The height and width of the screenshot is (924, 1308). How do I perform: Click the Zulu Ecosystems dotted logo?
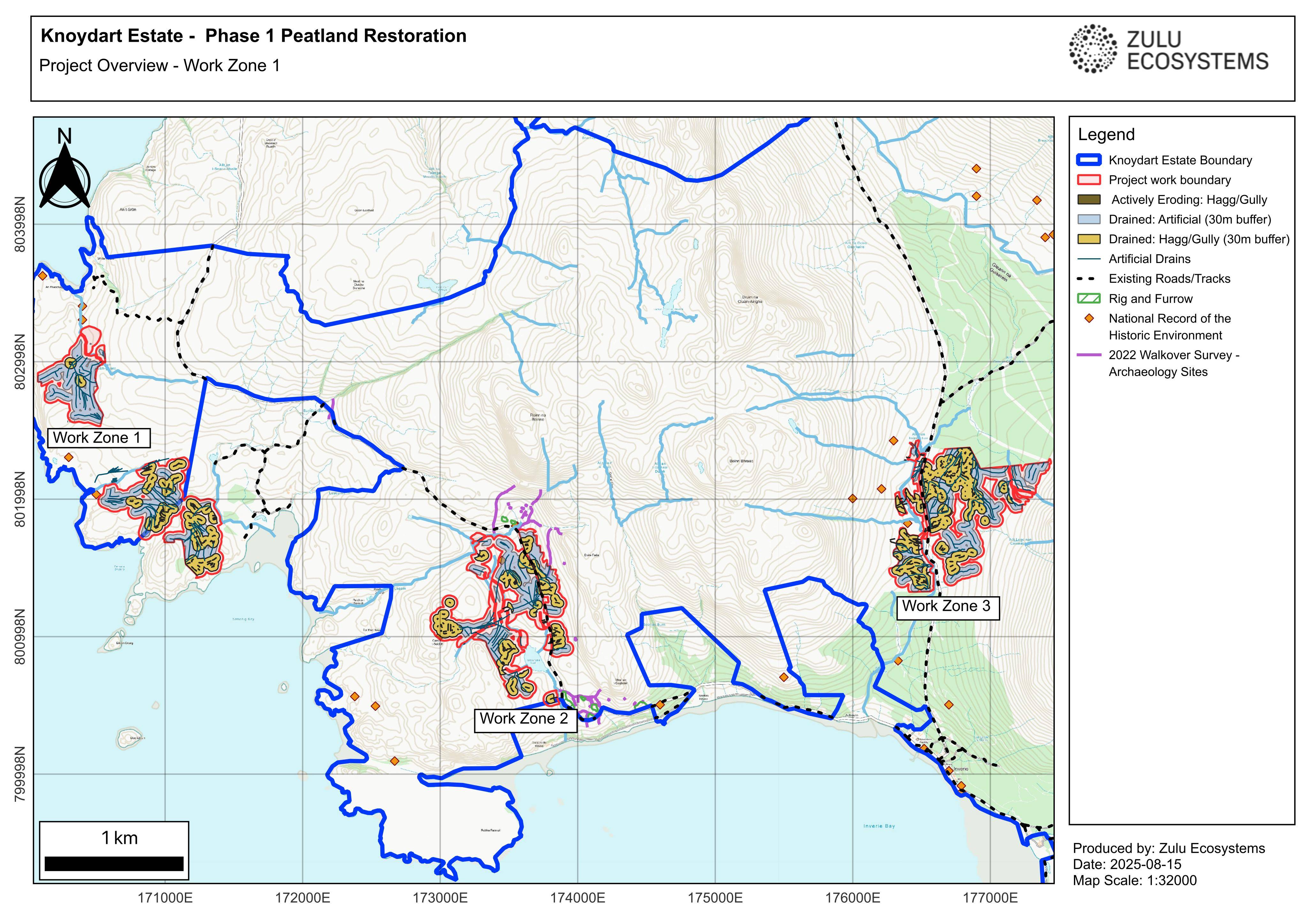click(x=1093, y=49)
